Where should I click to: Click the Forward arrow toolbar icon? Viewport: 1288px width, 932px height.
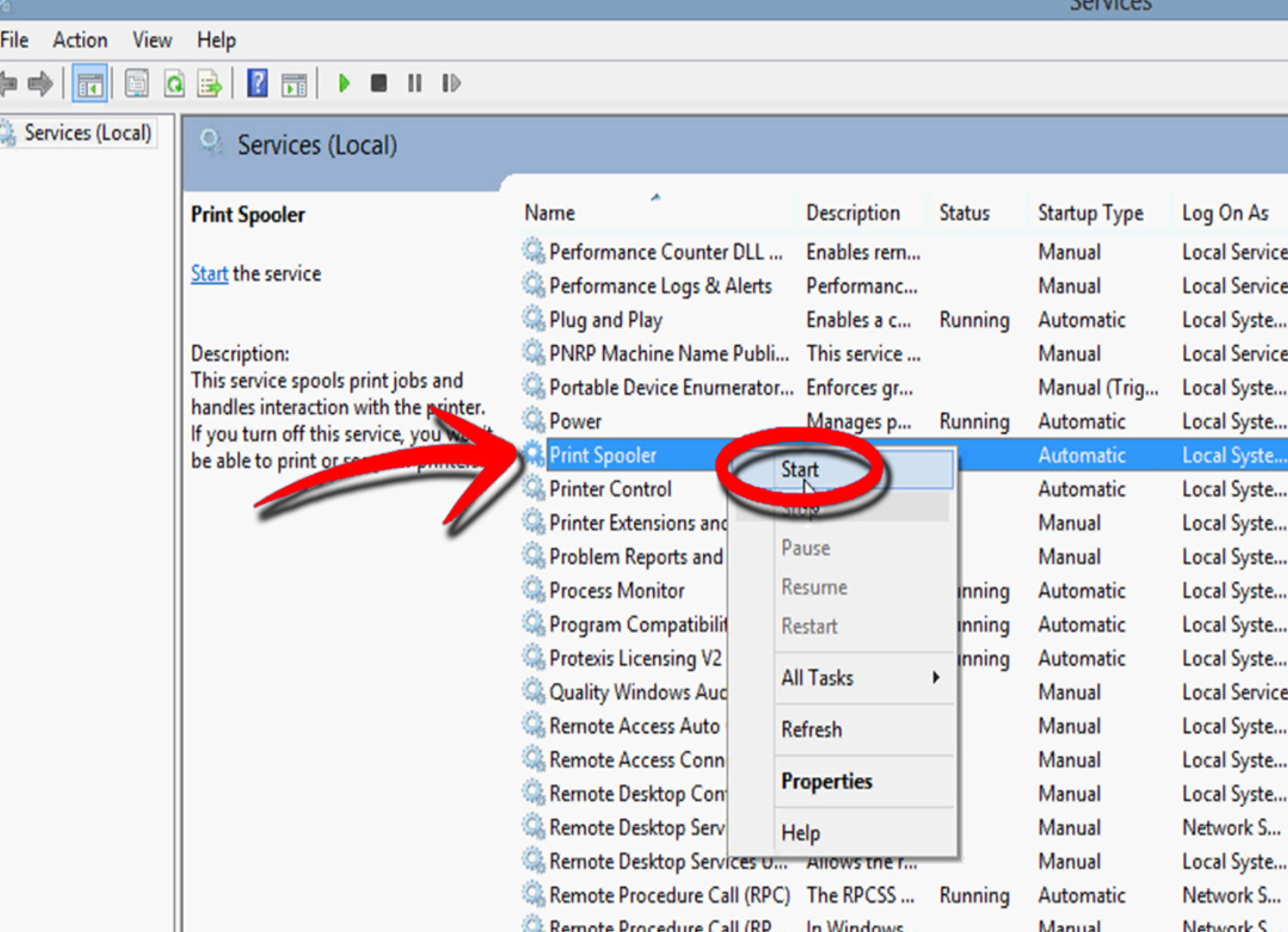pyautogui.click(x=41, y=84)
